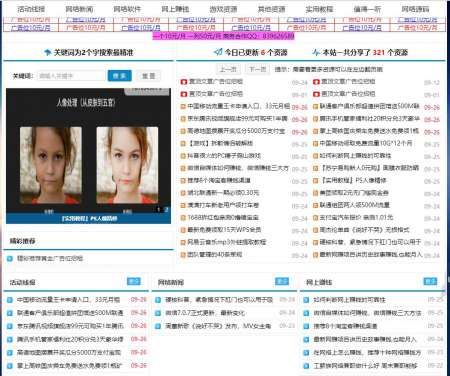Click the icon left of 关键词为2个字 heading
The height and width of the screenshot is (376, 450).
click(x=48, y=52)
